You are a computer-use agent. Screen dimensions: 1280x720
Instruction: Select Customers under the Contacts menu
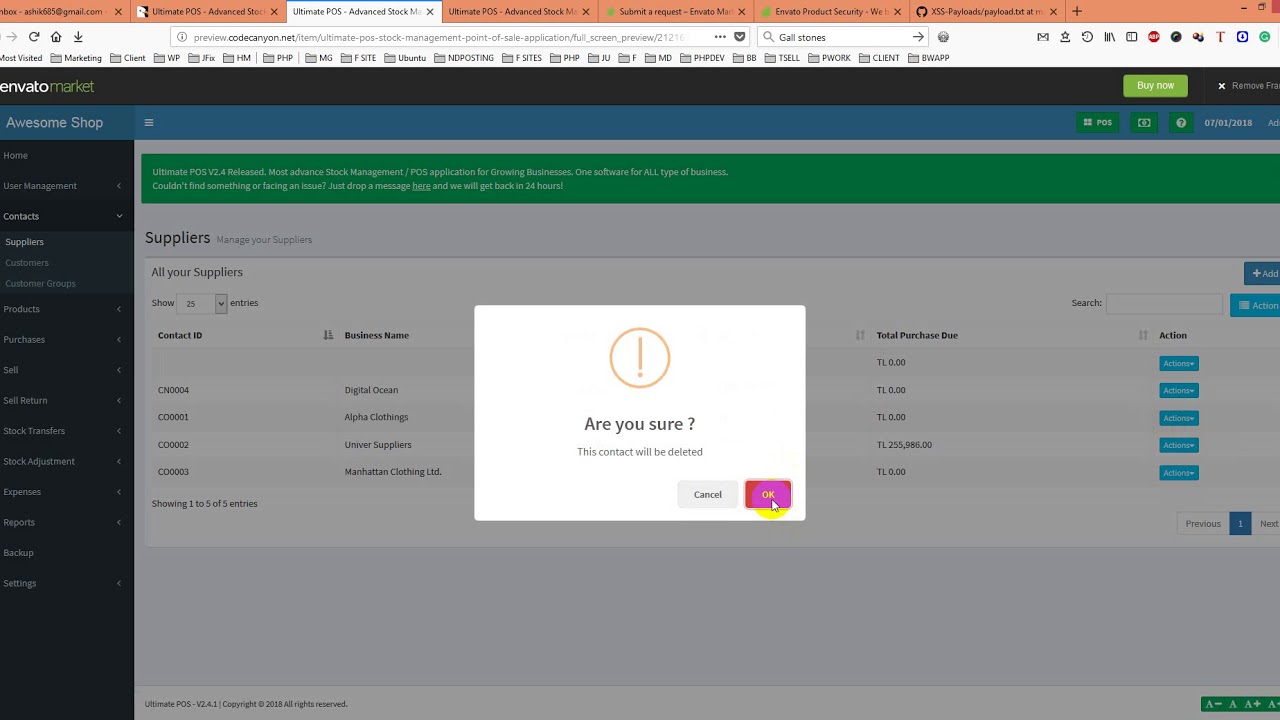(x=27, y=263)
